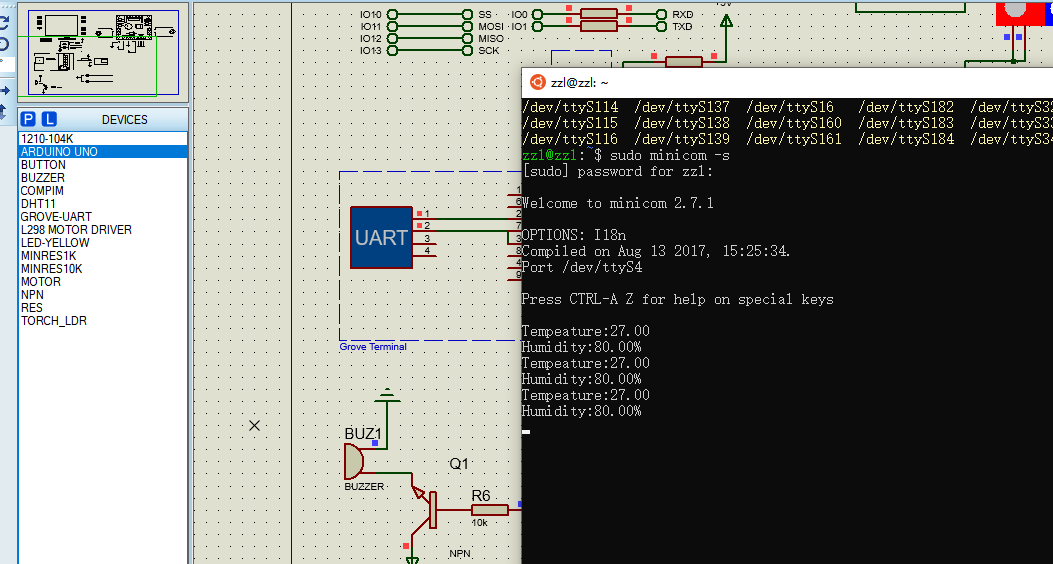Click the P pick devices button
The width and height of the screenshot is (1053, 564).
[x=28, y=120]
